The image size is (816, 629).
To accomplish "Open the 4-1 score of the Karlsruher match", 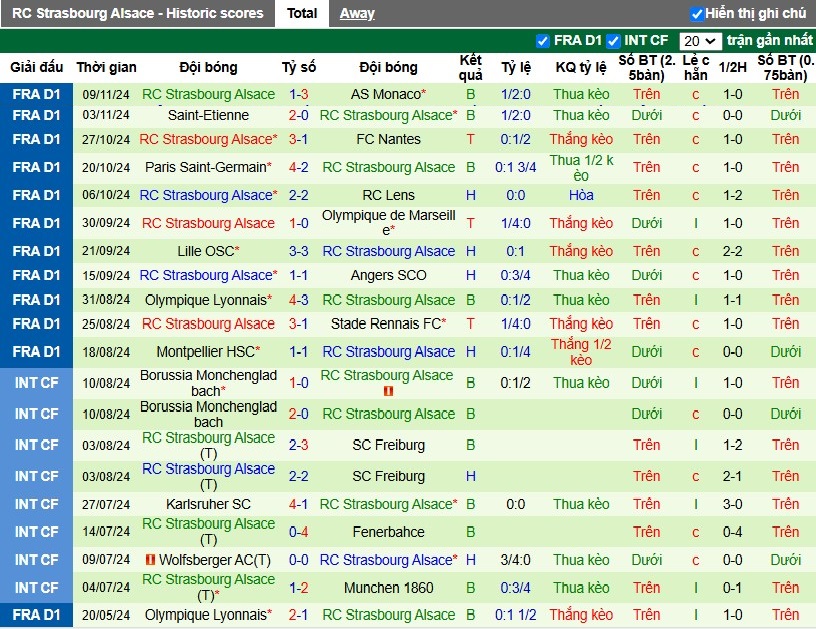I will (299, 504).
